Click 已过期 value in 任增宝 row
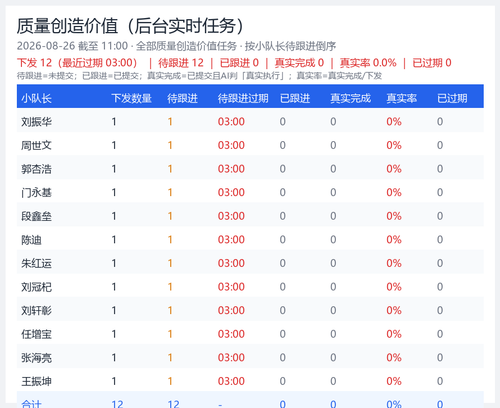The image size is (500, 408). [440, 334]
